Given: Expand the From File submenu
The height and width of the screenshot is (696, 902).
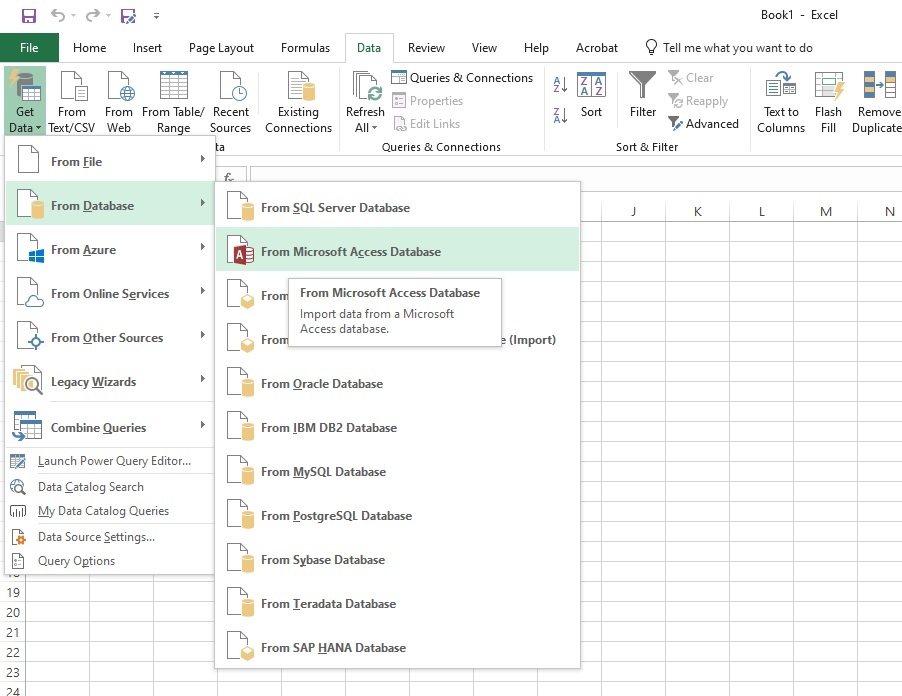Looking at the screenshot, I should [109, 160].
